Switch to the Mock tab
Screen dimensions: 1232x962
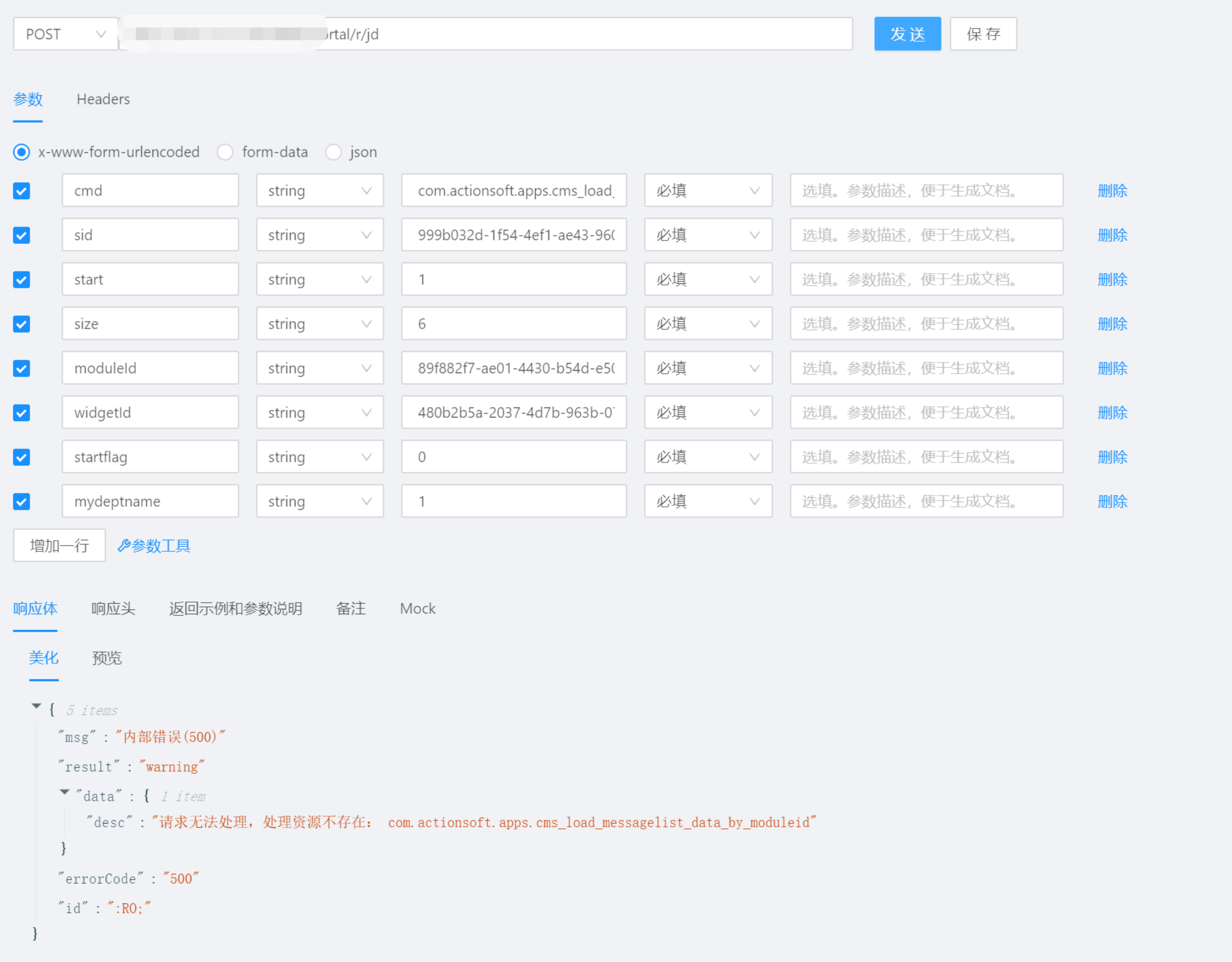(x=417, y=608)
